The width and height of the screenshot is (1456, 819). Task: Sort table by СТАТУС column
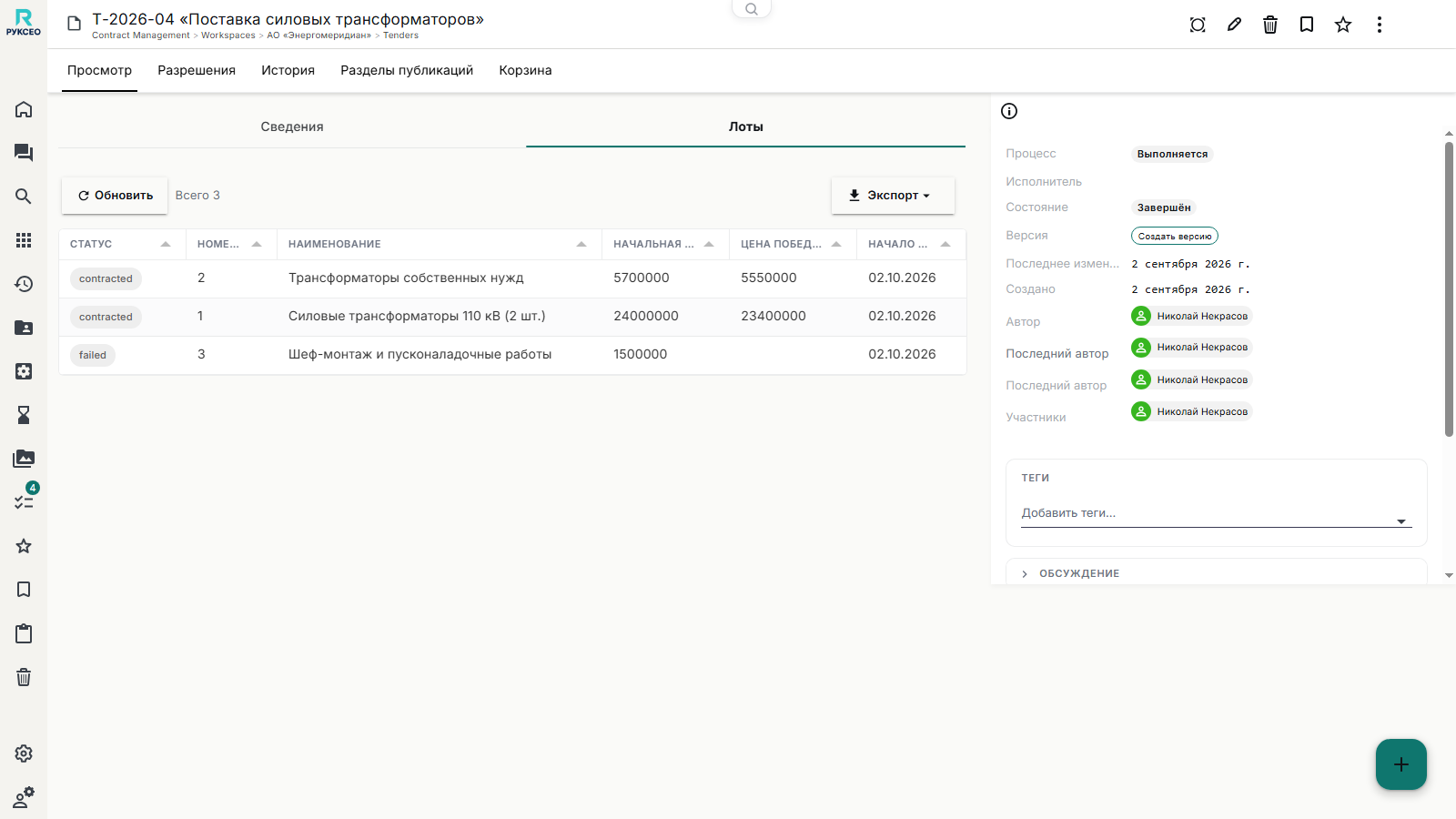[x=120, y=244]
